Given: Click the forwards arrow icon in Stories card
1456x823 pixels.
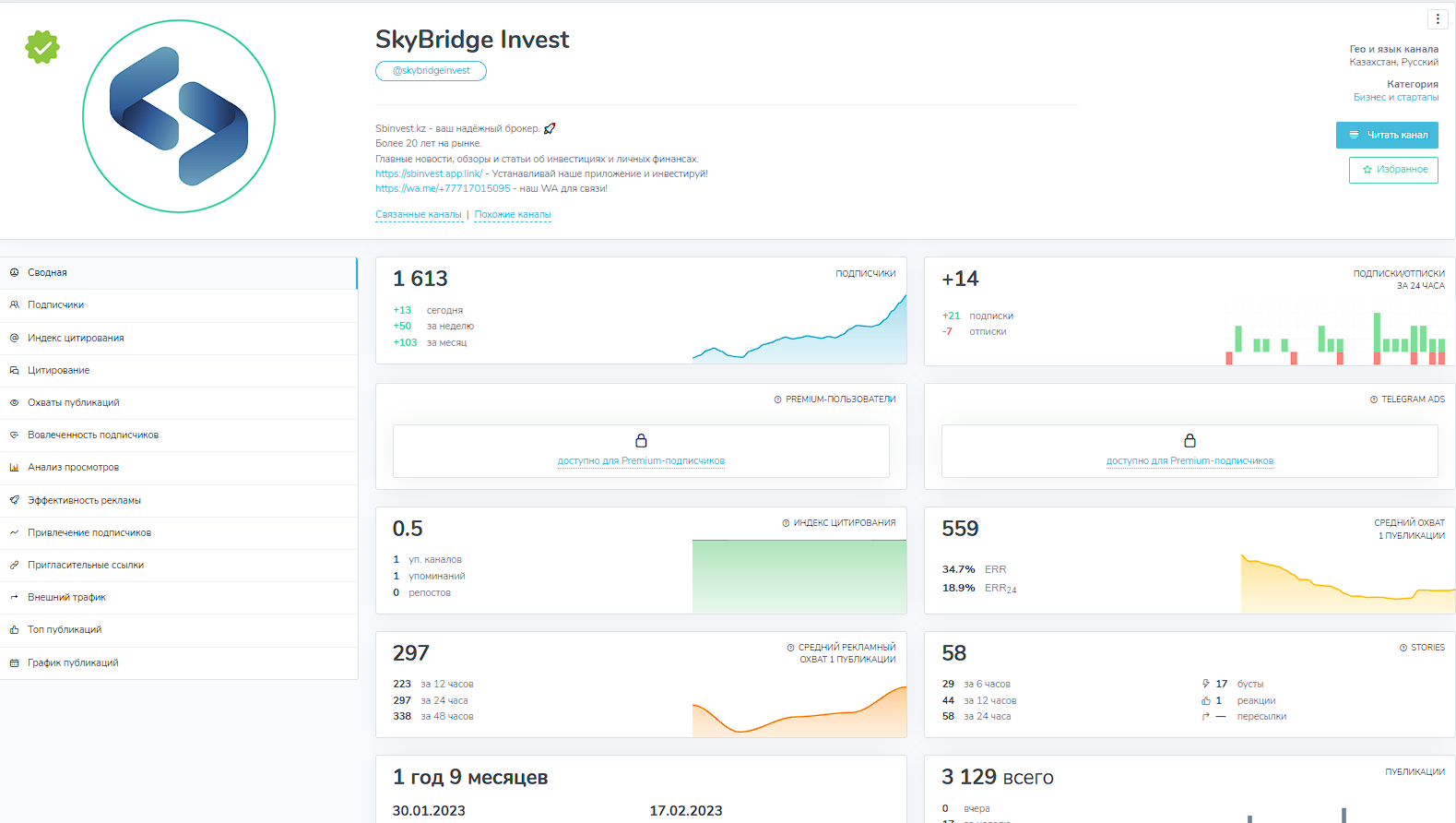Looking at the screenshot, I should [x=1205, y=717].
